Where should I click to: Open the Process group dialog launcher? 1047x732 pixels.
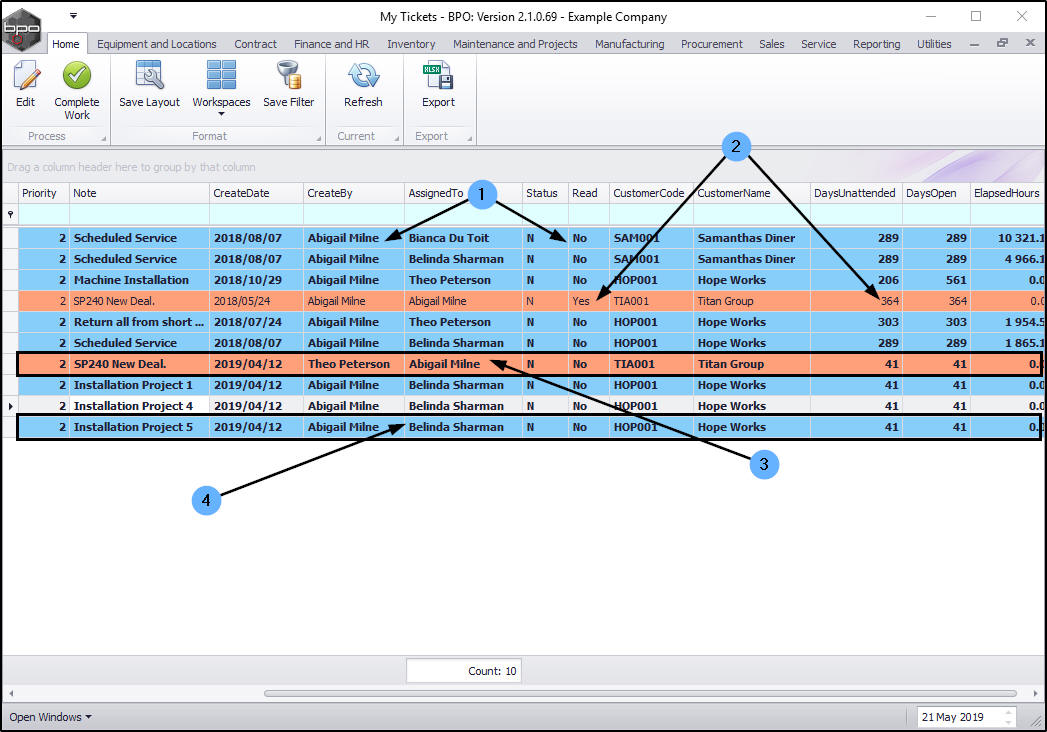coord(103,138)
